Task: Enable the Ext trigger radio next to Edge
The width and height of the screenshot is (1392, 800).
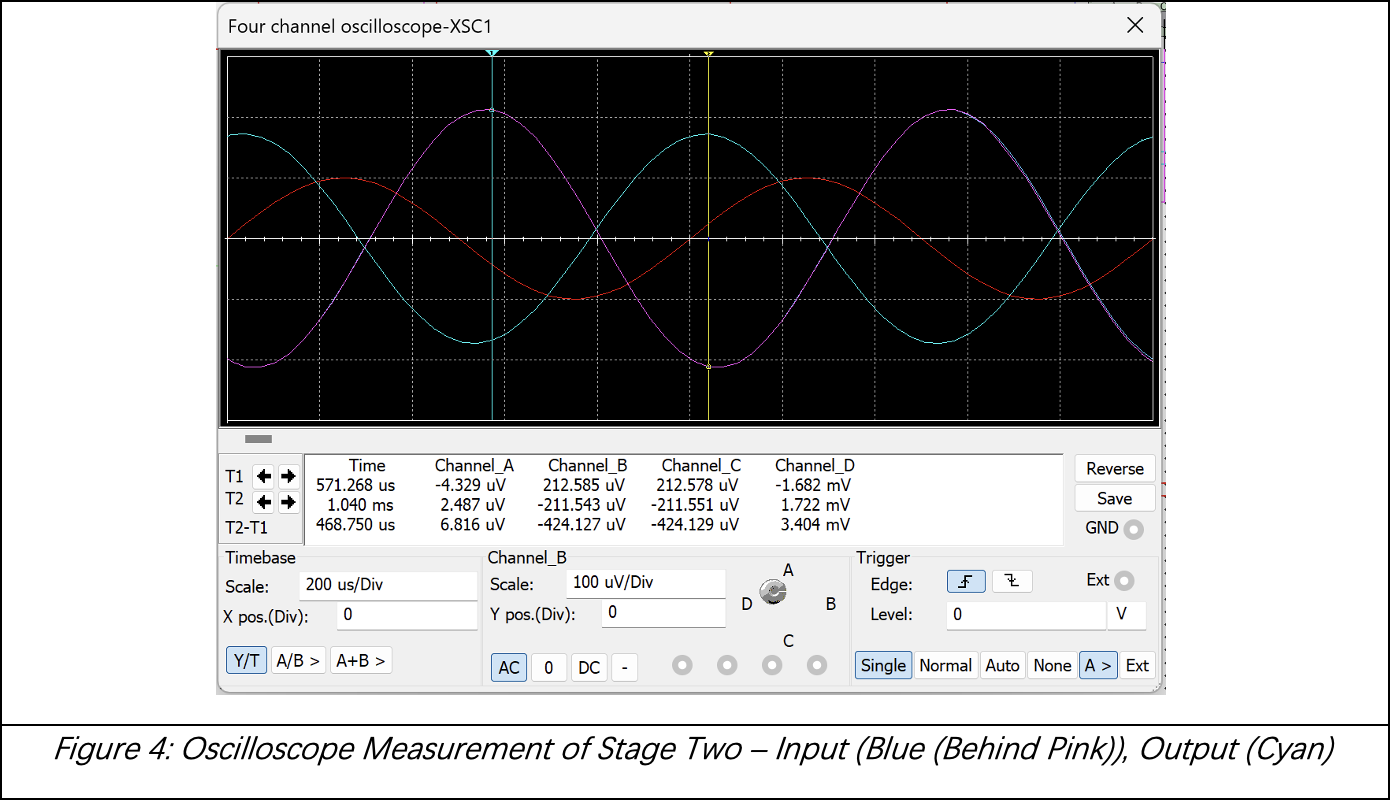Action: coord(1125,580)
